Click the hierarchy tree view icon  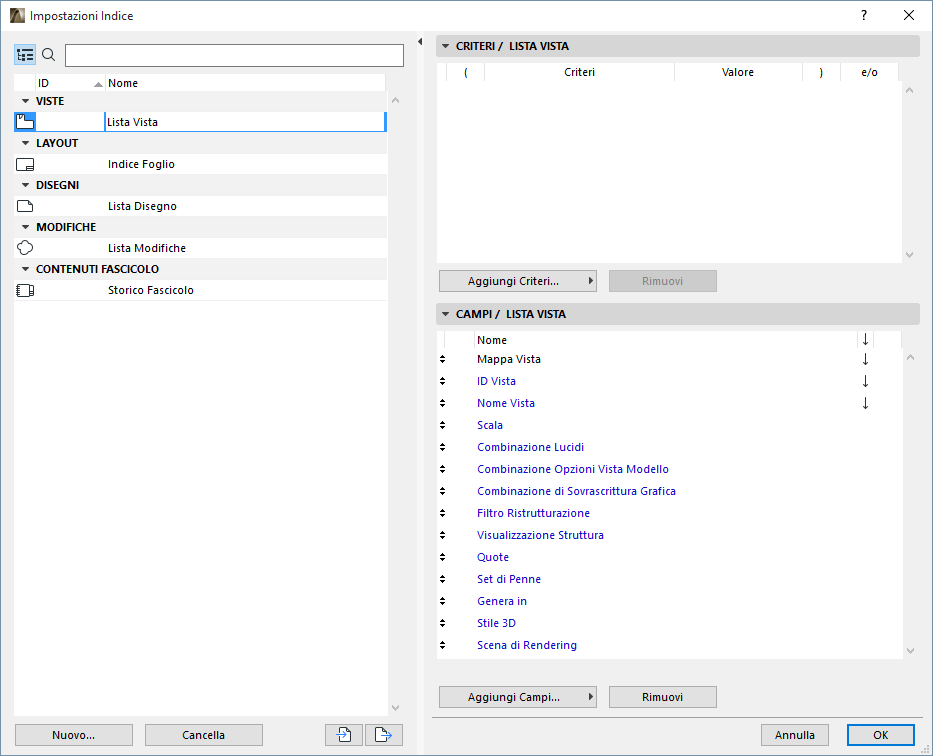24,55
